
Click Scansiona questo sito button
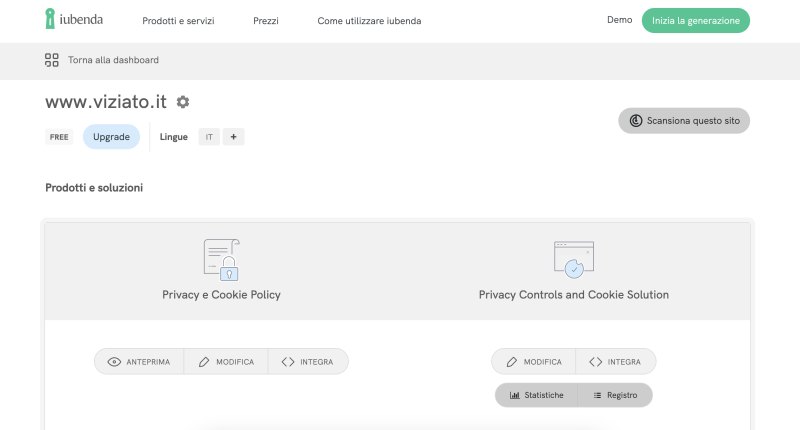(x=684, y=121)
